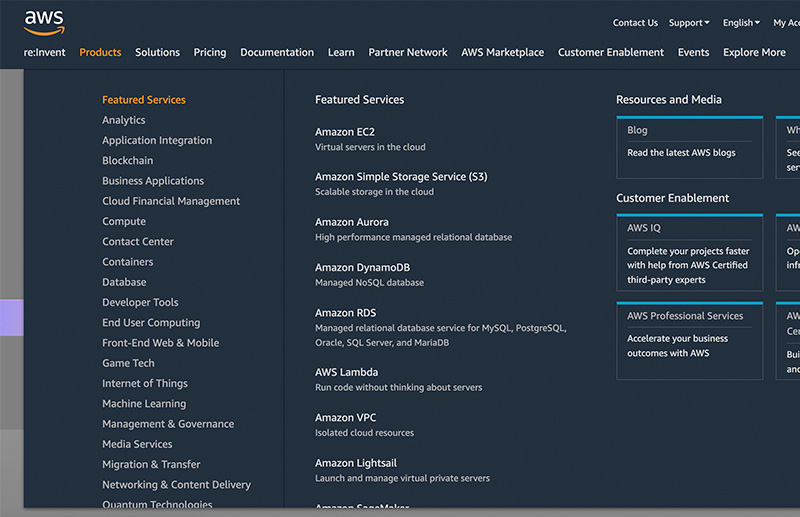Select Media Services category
Image resolution: width=800 pixels, height=517 pixels.
(x=137, y=444)
